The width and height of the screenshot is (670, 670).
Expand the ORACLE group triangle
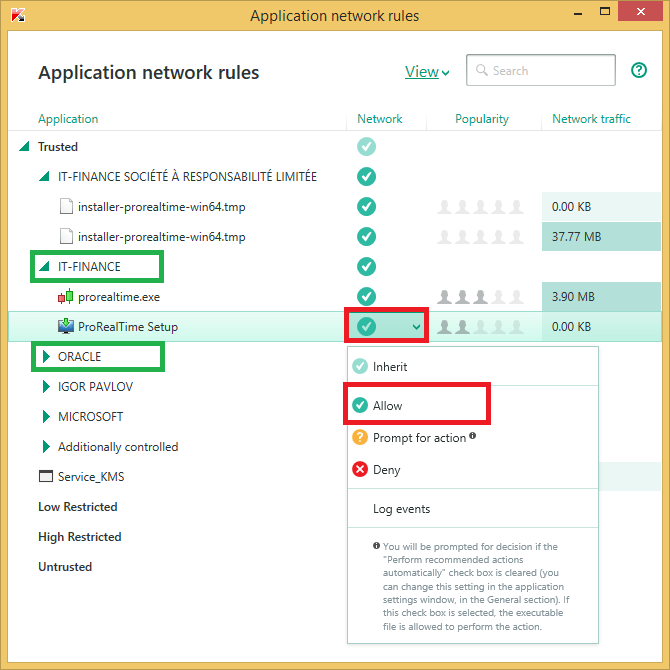pyautogui.click(x=46, y=356)
